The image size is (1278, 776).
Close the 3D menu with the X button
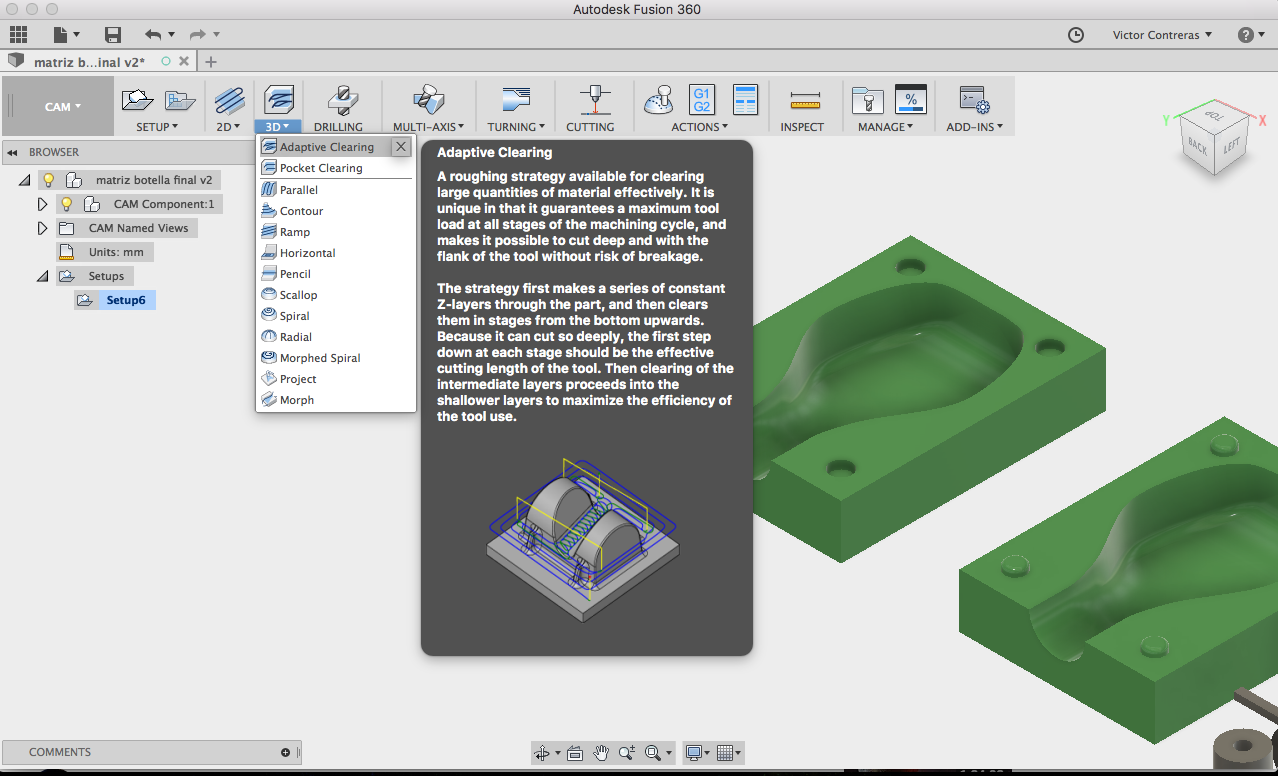tap(401, 147)
